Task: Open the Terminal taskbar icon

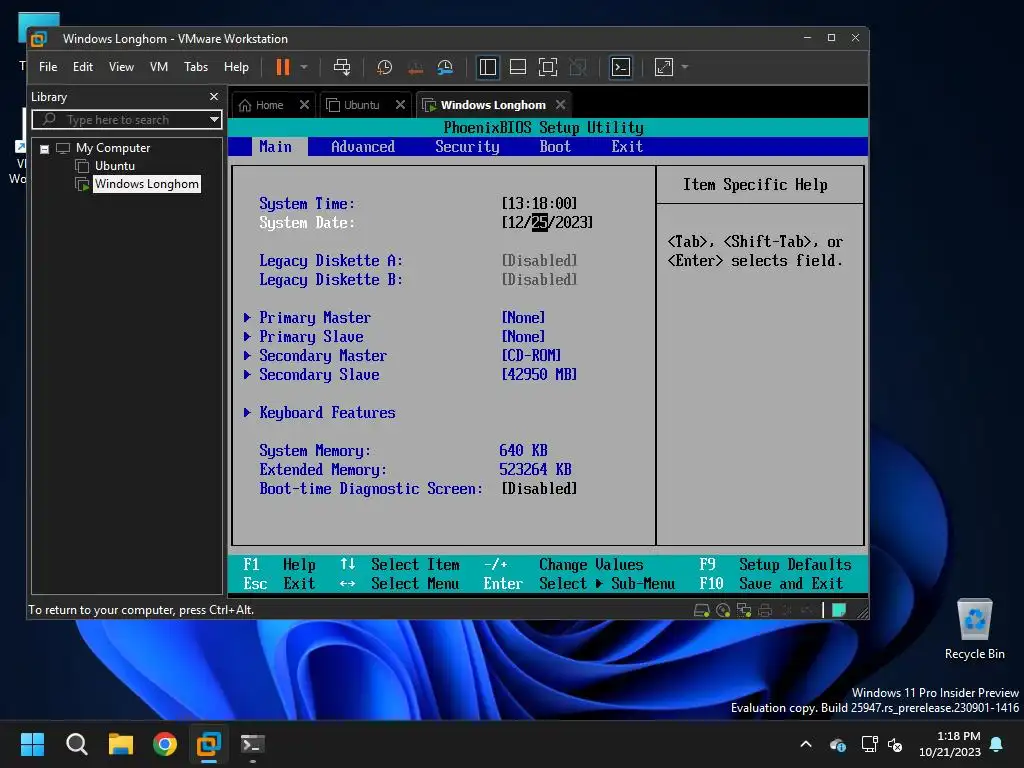Action: pos(253,744)
